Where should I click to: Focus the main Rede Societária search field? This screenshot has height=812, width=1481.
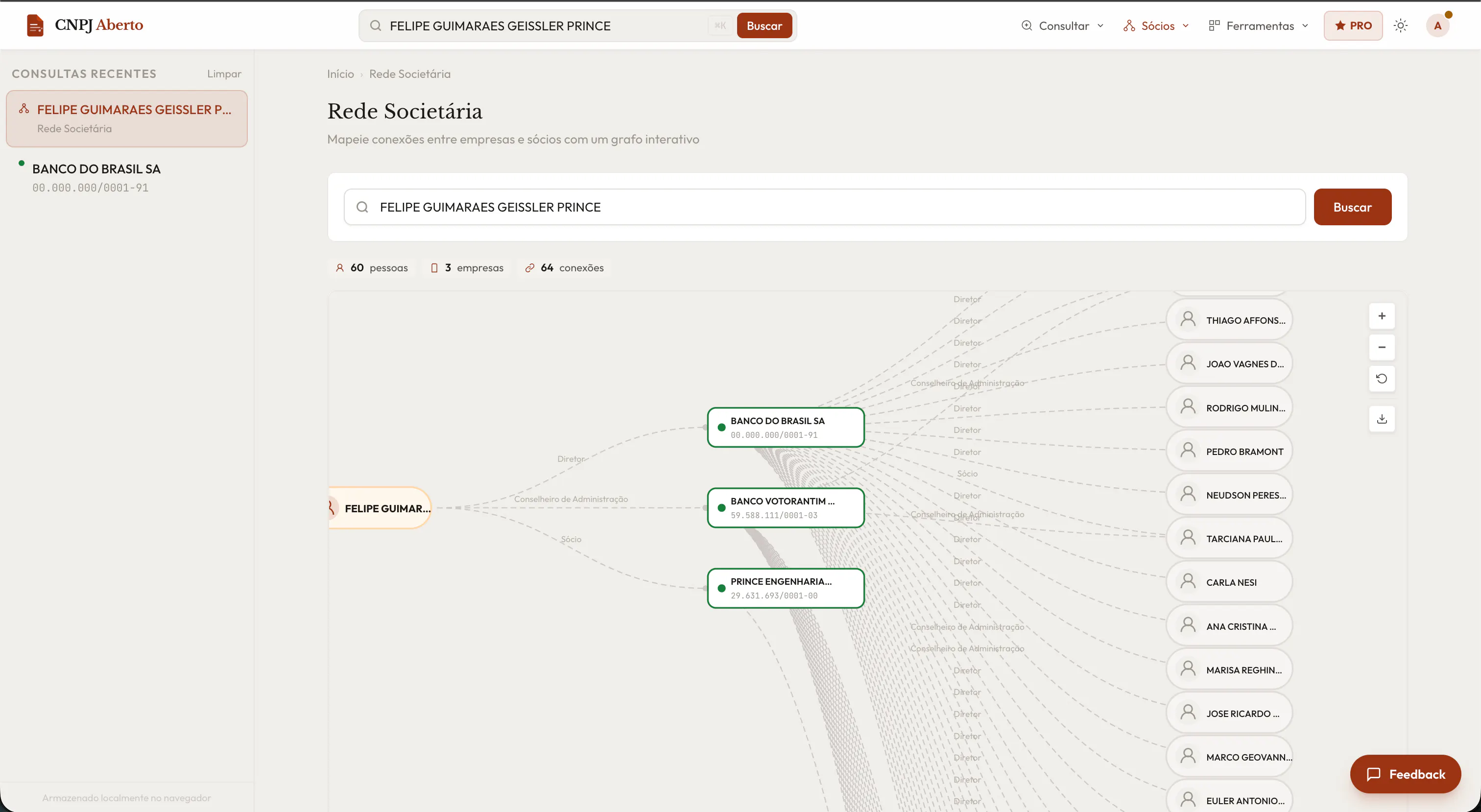pyautogui.click(x=824, y=207)
